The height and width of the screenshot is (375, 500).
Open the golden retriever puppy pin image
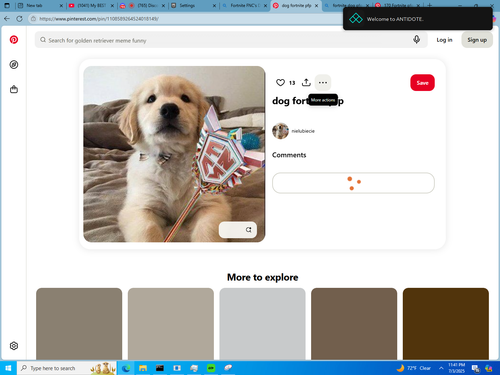click(174, 154)
